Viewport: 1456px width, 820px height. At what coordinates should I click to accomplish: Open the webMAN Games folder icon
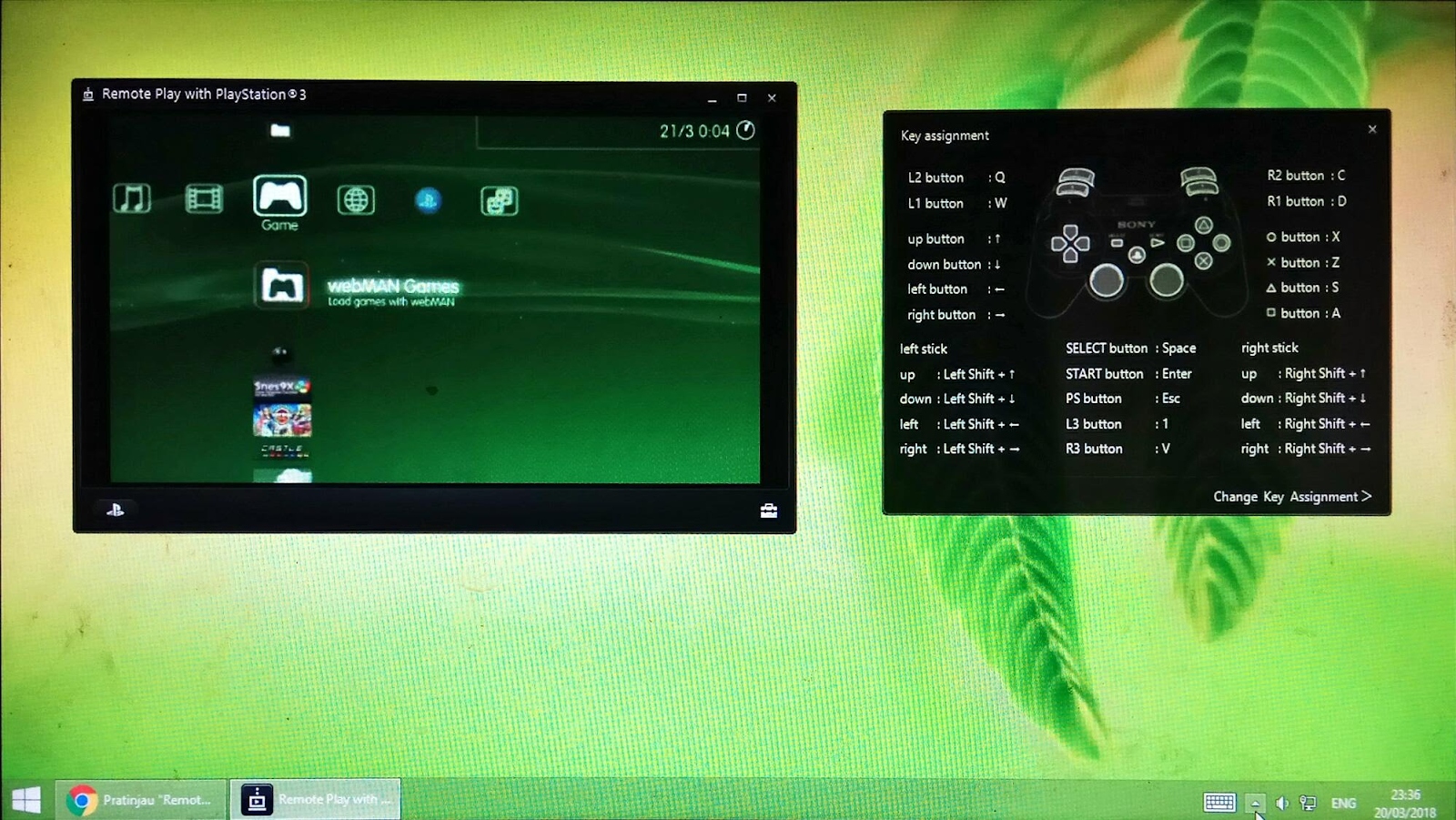(282, 286)
